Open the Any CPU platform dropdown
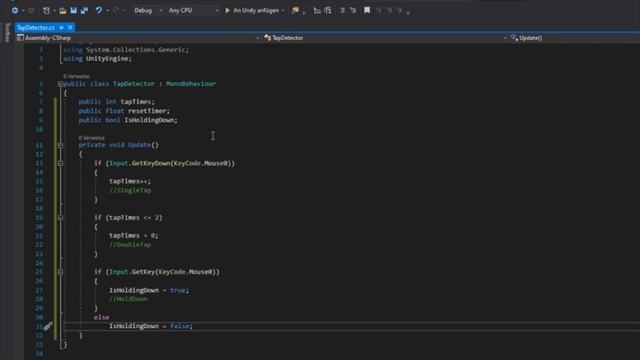640x360 pixels. click(x=193, y=10)
